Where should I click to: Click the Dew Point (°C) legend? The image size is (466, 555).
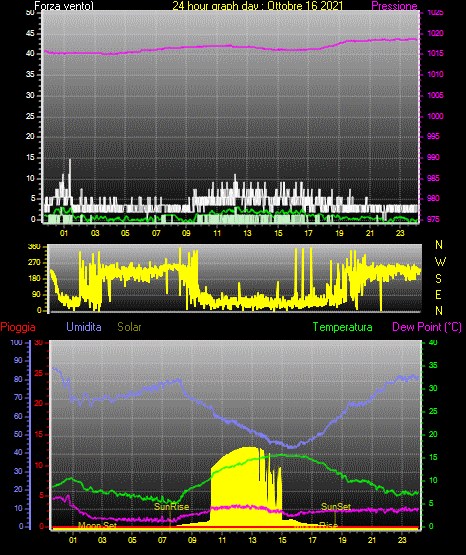[x=427, y=327]
